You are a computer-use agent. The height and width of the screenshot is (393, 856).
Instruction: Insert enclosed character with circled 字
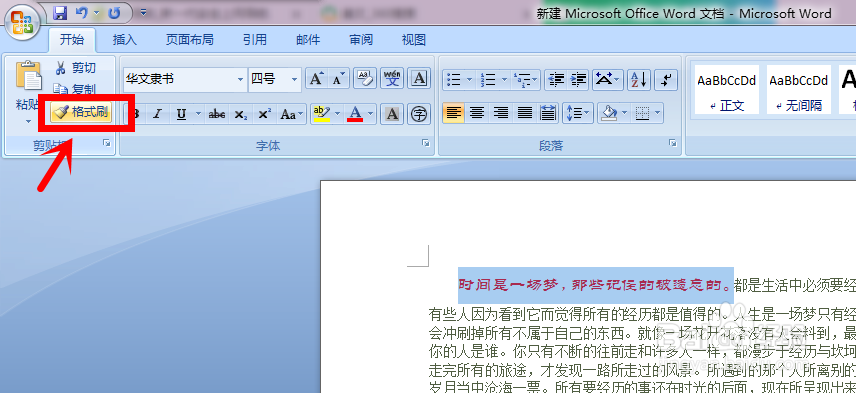click(x=419, y=114)
